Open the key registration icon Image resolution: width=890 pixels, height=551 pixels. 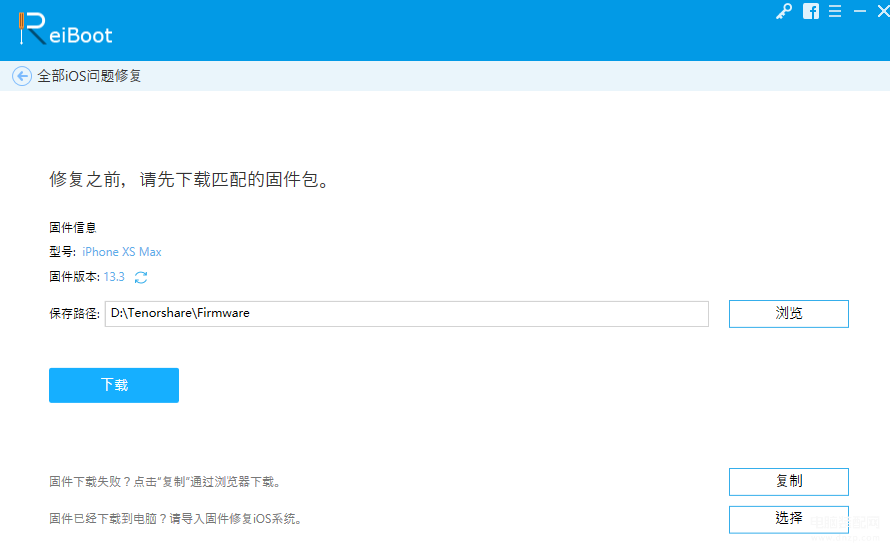tap(784, 11)
